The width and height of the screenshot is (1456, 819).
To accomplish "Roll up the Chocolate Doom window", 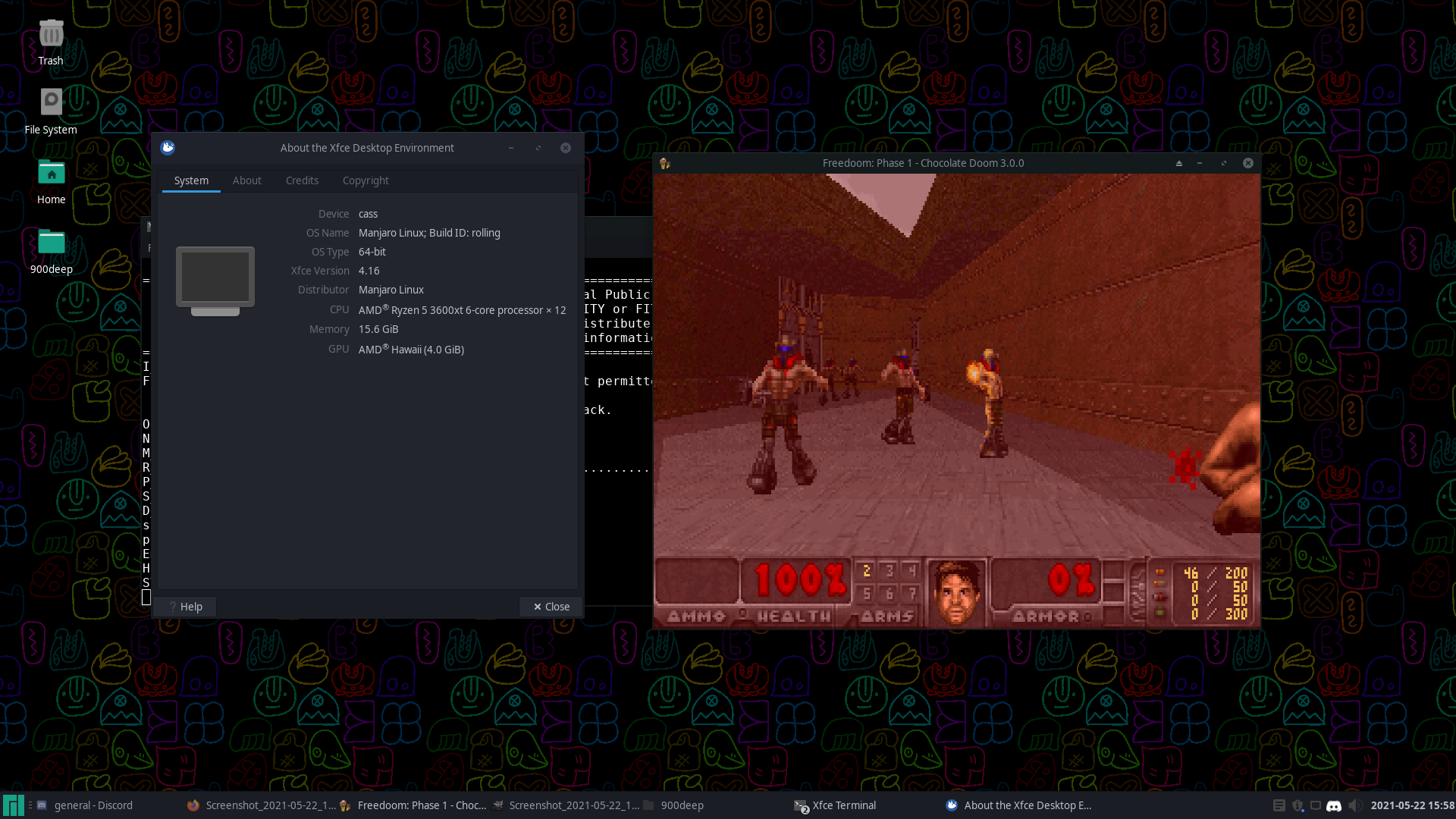I will tap(1178, 163).
